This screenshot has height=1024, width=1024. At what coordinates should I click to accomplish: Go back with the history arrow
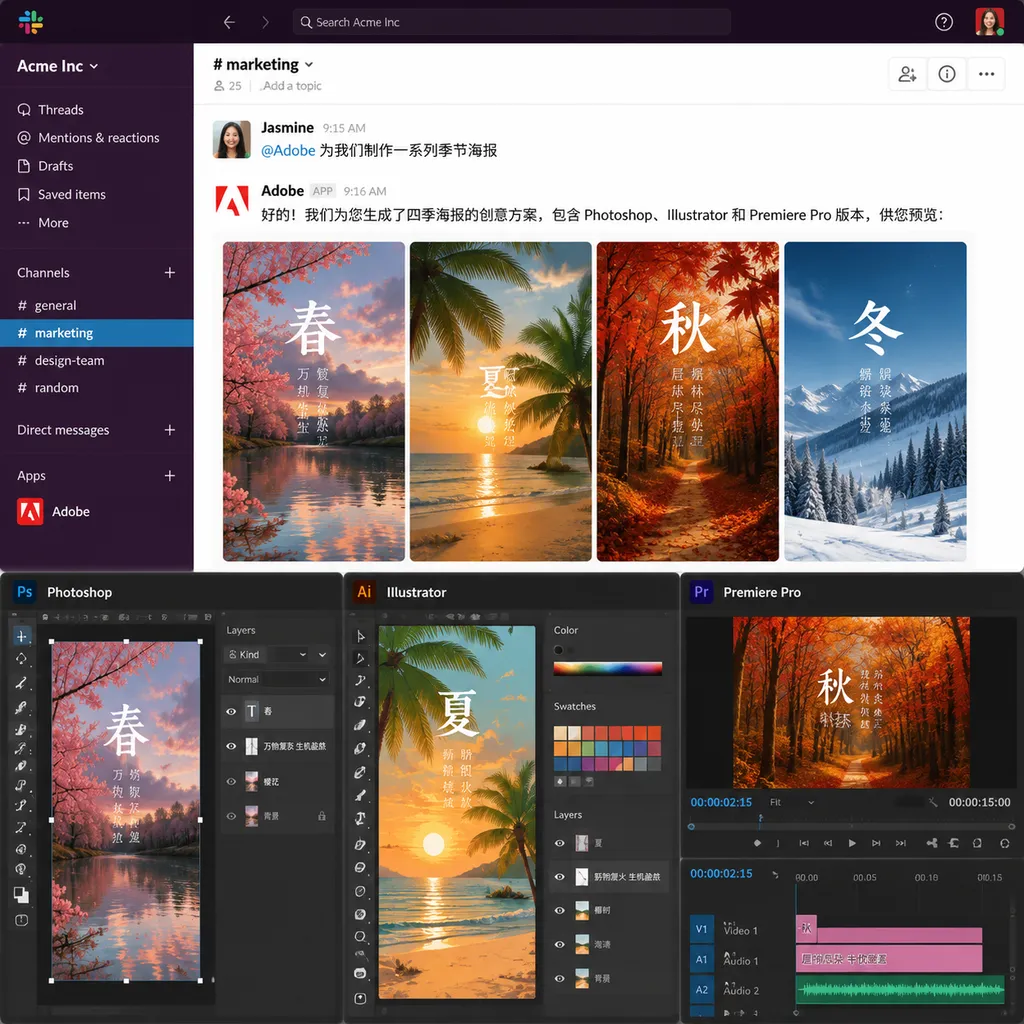pos(229,22)
